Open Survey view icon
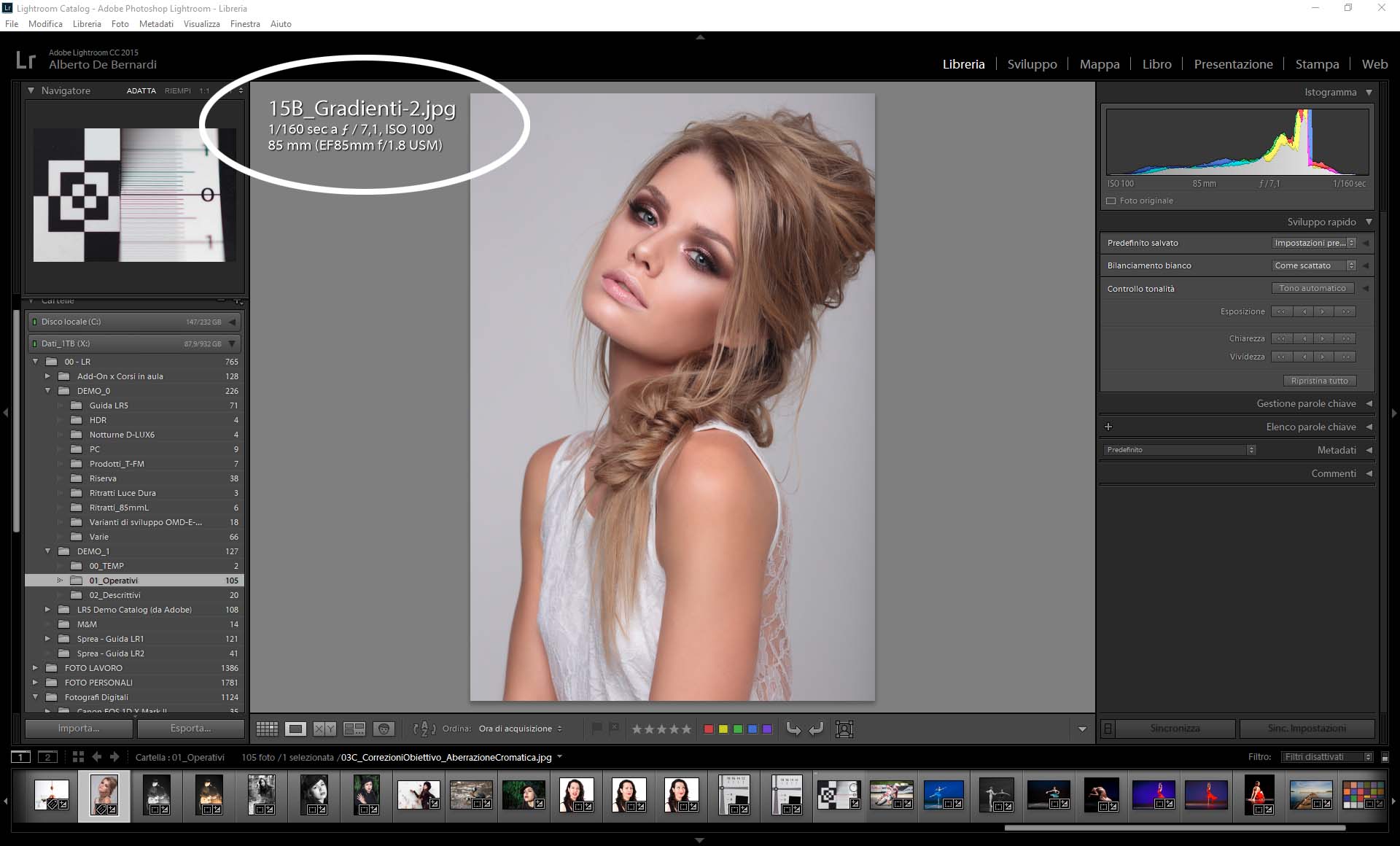The image size is (1400, 846). (x=354, y=729)
